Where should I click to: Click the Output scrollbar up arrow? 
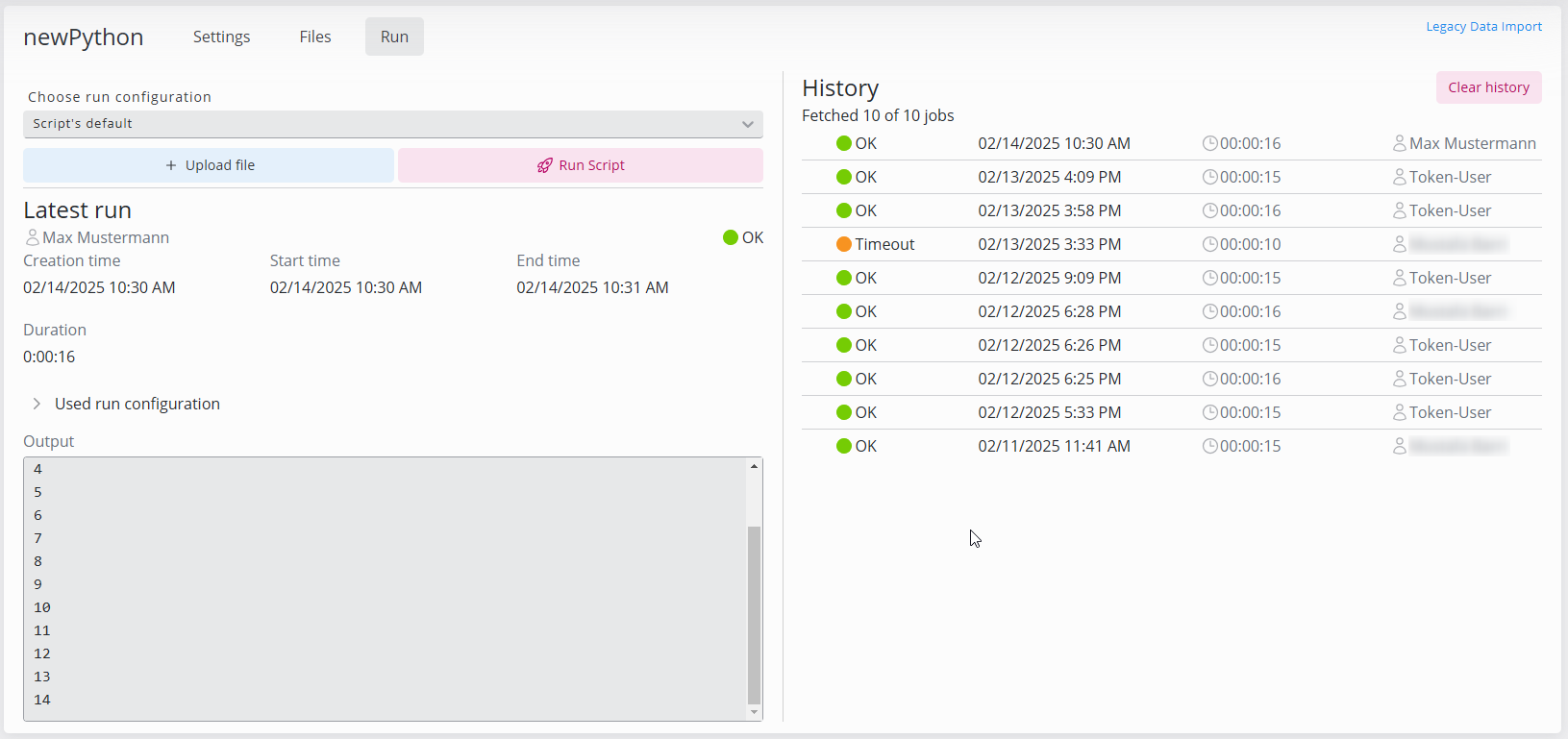point(754,466)
